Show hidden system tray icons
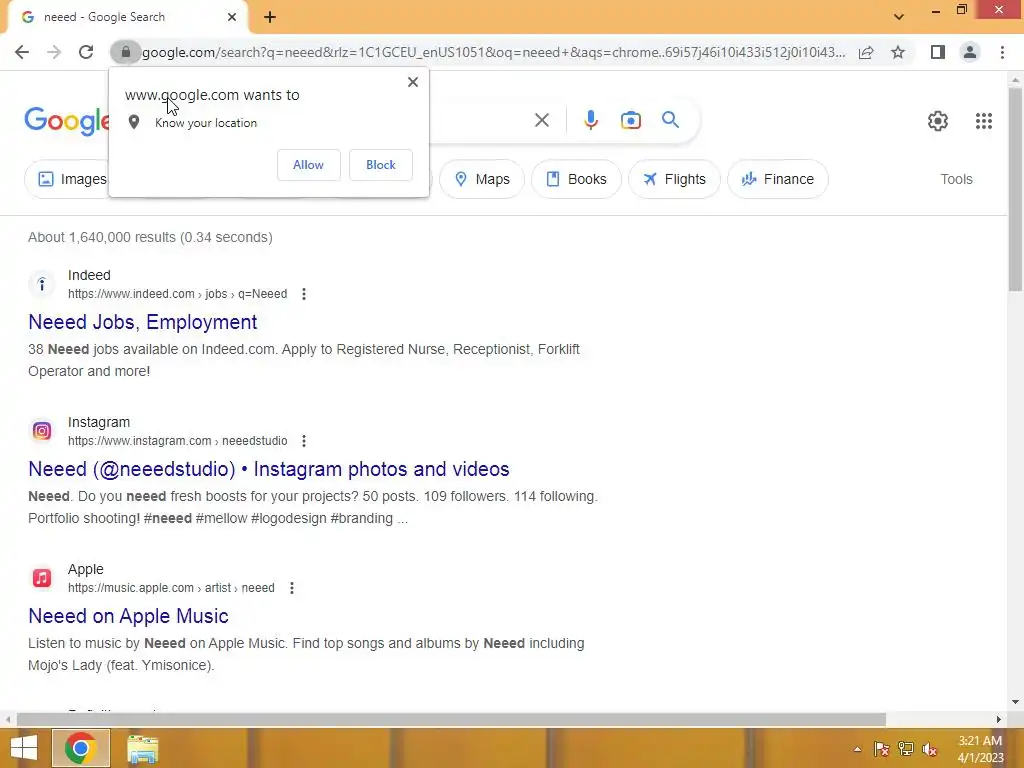Viewport: 1024px width, 768px height. pyautogui.click(x=857, y=749)
